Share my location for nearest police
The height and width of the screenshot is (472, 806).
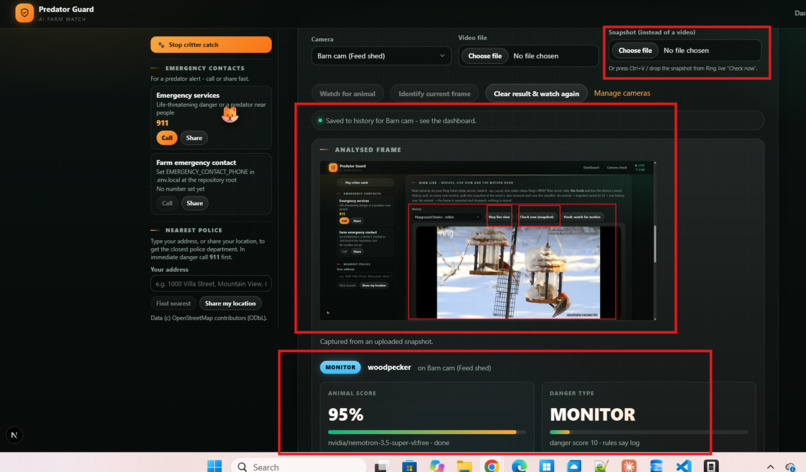click(x=230, y=303)
